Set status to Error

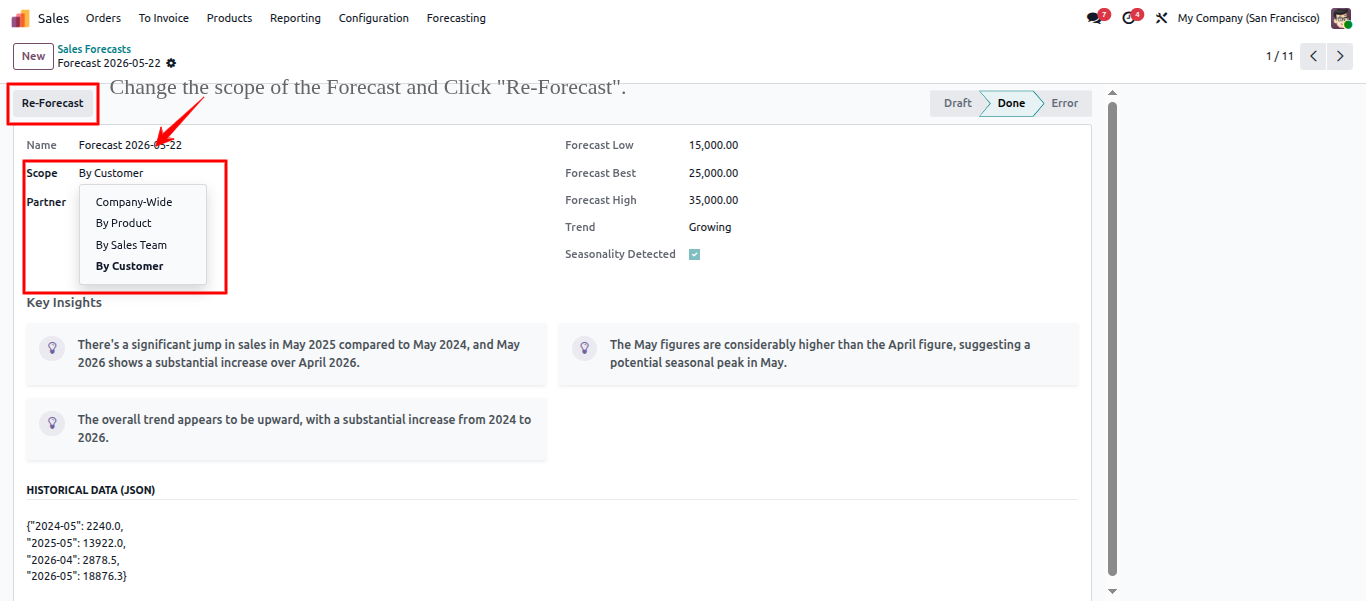tap(1064, 103)
